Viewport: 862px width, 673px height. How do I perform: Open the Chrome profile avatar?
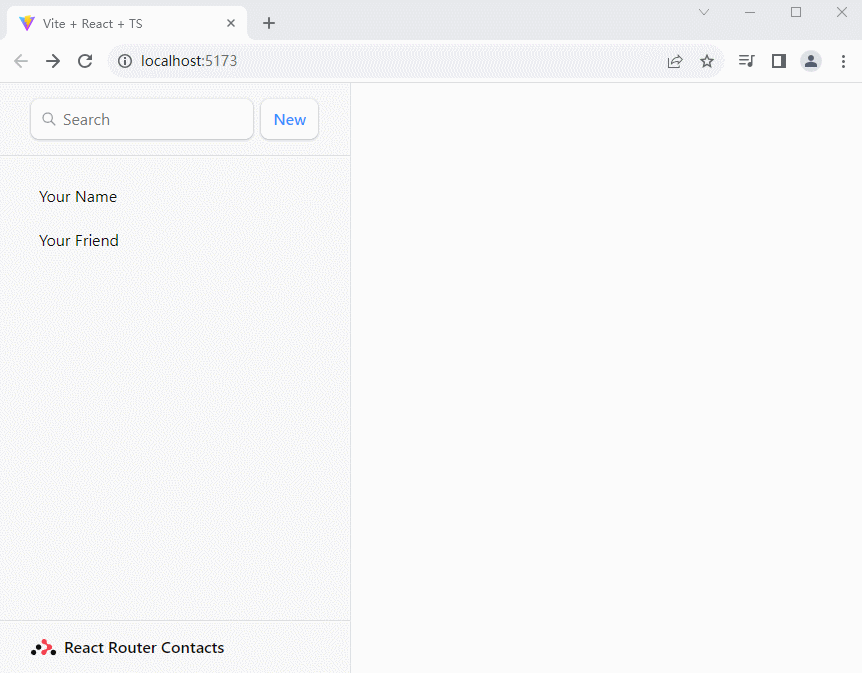coord(811,61)
